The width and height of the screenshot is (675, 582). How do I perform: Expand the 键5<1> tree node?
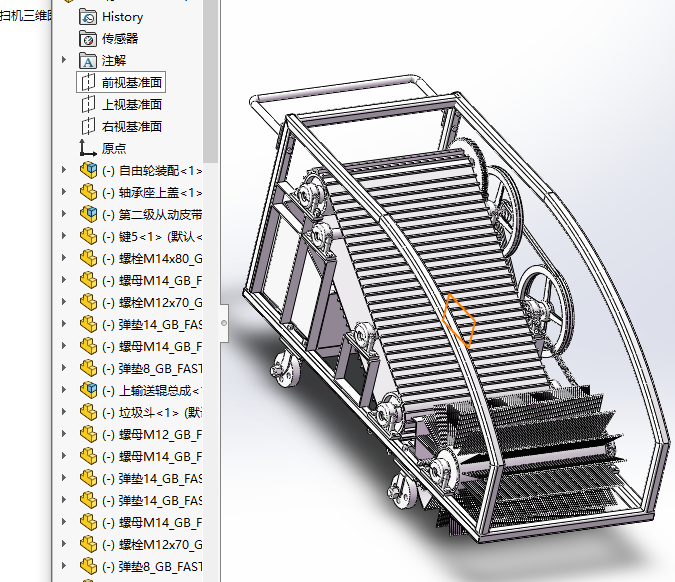64,235
